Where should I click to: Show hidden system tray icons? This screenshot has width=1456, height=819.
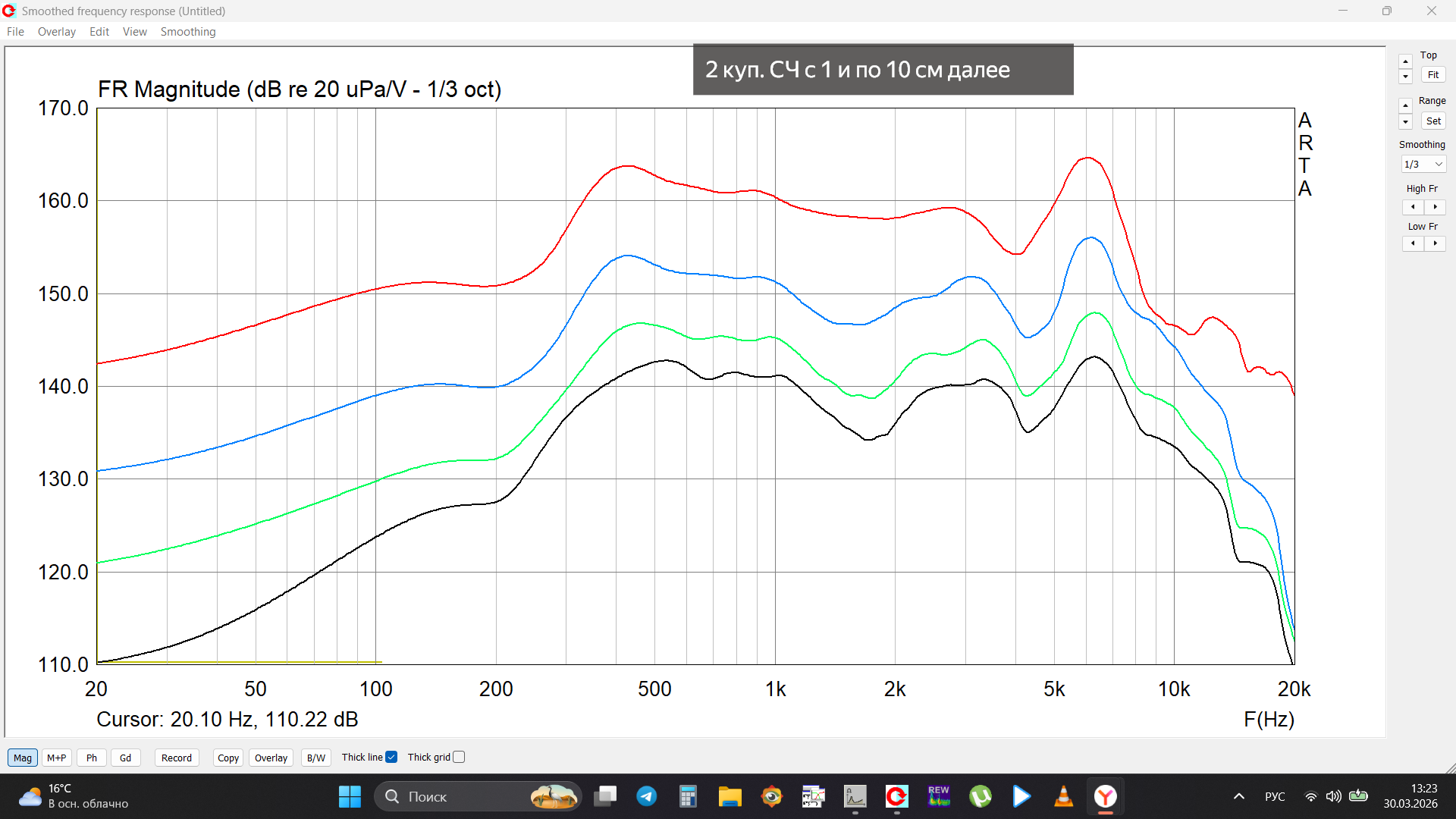tap(1239, 796)
